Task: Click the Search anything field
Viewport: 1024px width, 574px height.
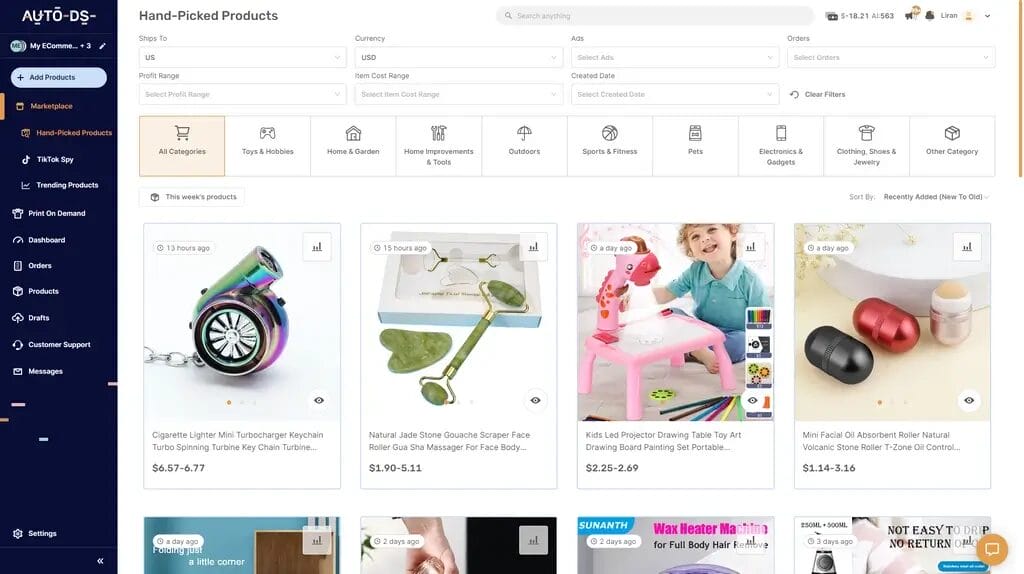Action: (x=655, y=16)
